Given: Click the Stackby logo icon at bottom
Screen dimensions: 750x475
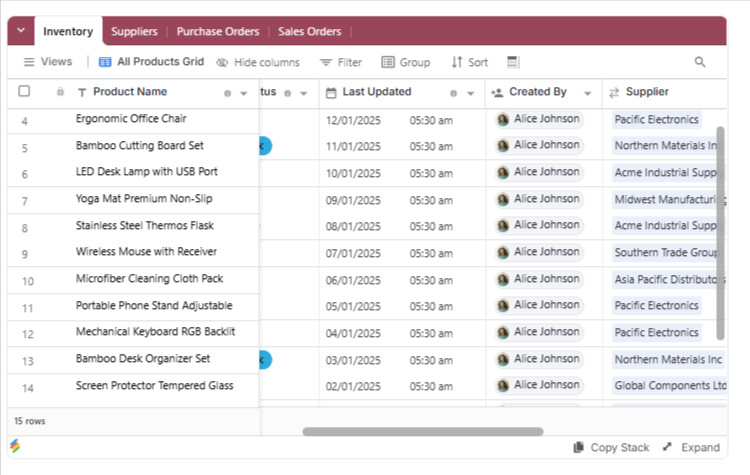Looking at the screenshot, I should [15, 446].
